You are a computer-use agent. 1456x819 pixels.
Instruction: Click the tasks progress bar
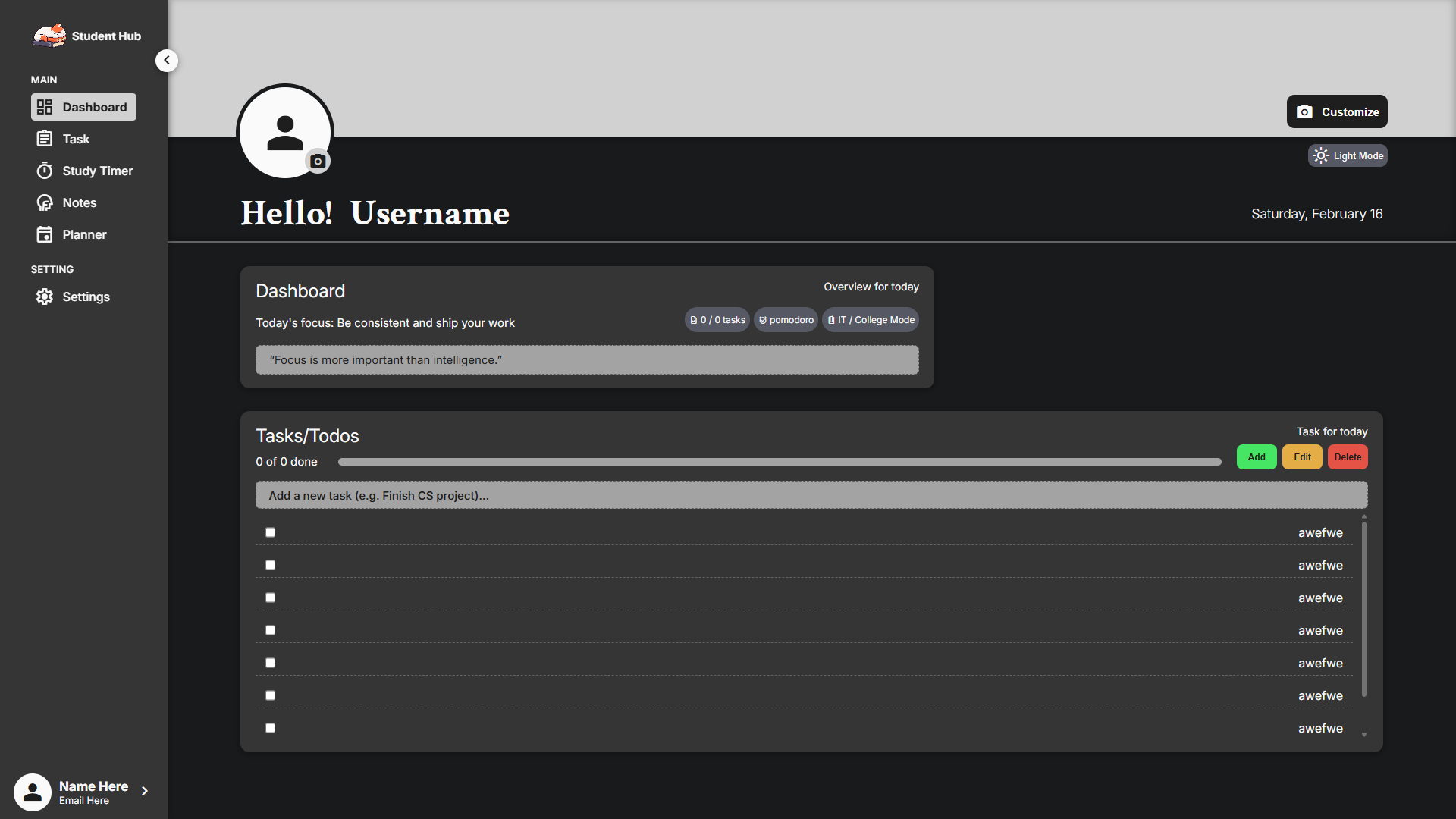(x=779, y=462)
